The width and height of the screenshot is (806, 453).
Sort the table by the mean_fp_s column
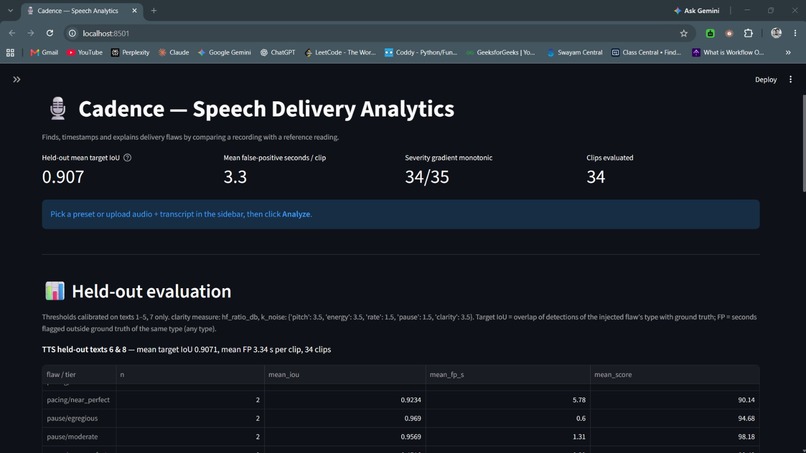508,374
